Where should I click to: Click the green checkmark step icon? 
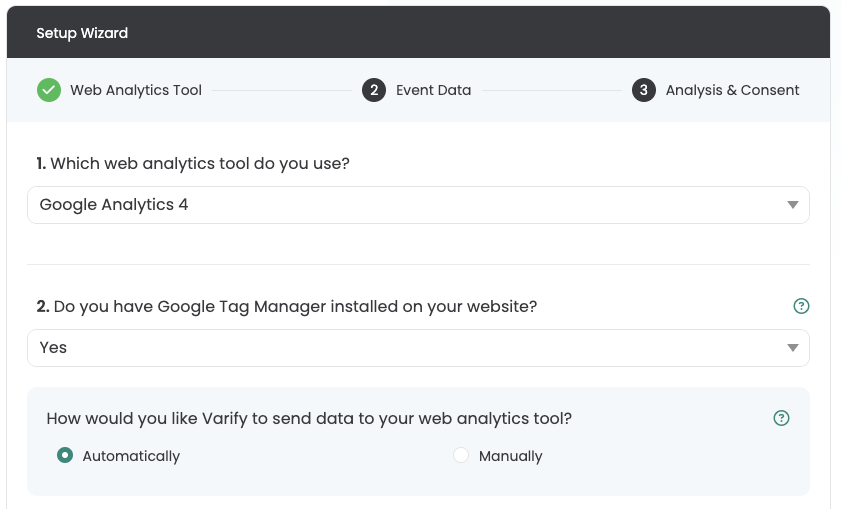tap(49, 90)
